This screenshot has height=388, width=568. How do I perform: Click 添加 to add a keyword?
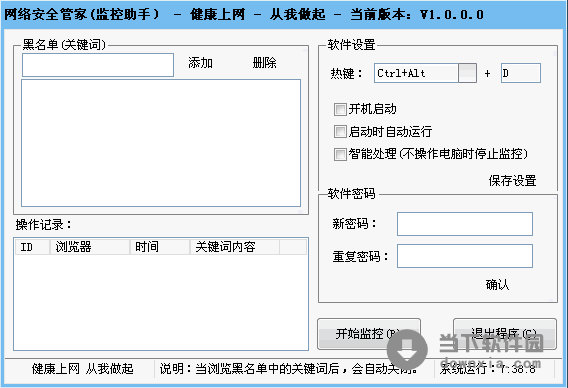(200, 63)
